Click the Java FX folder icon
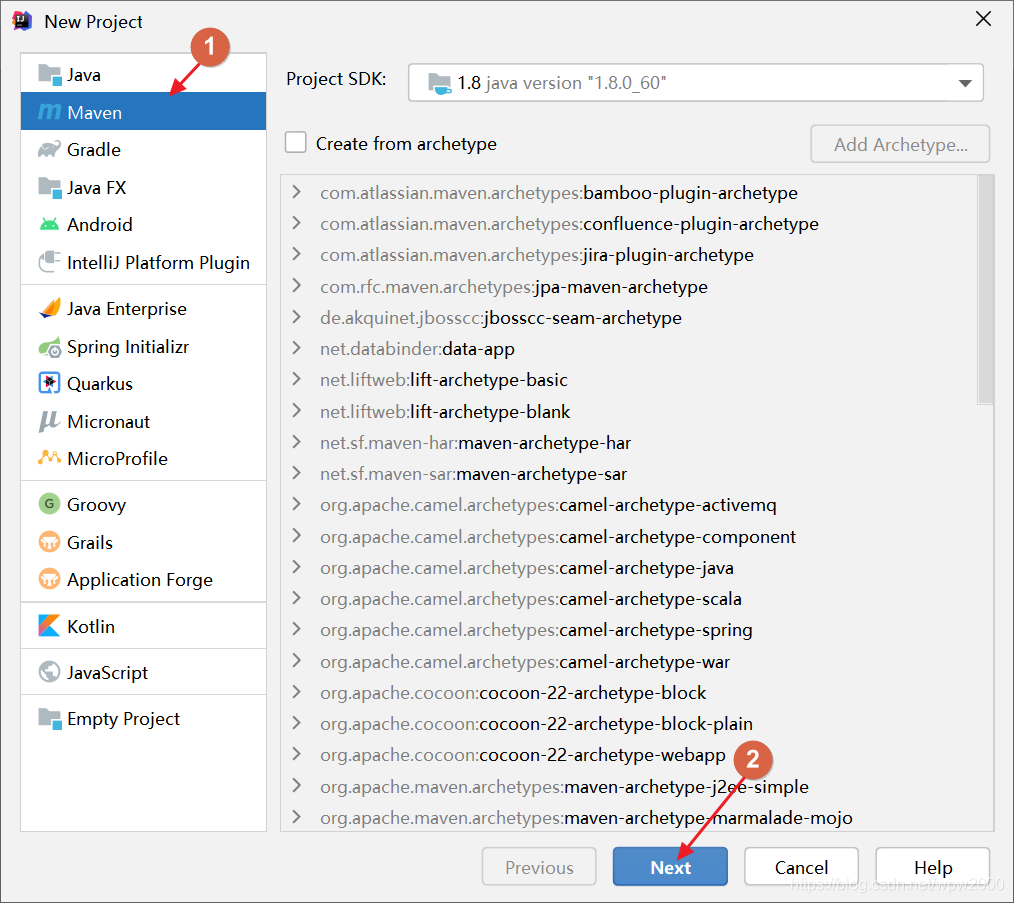 50,188
